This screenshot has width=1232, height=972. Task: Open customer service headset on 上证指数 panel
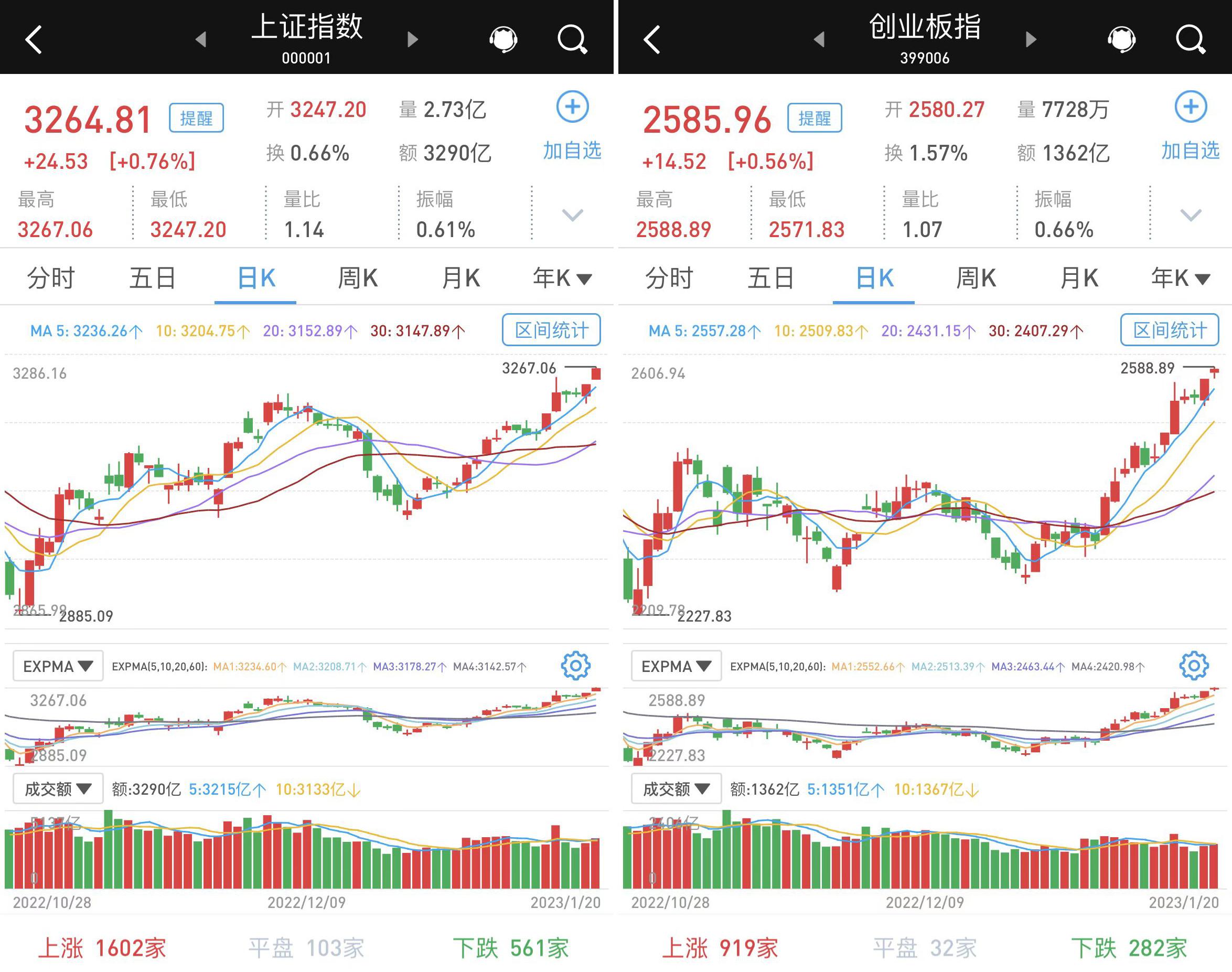pos(503,39)
